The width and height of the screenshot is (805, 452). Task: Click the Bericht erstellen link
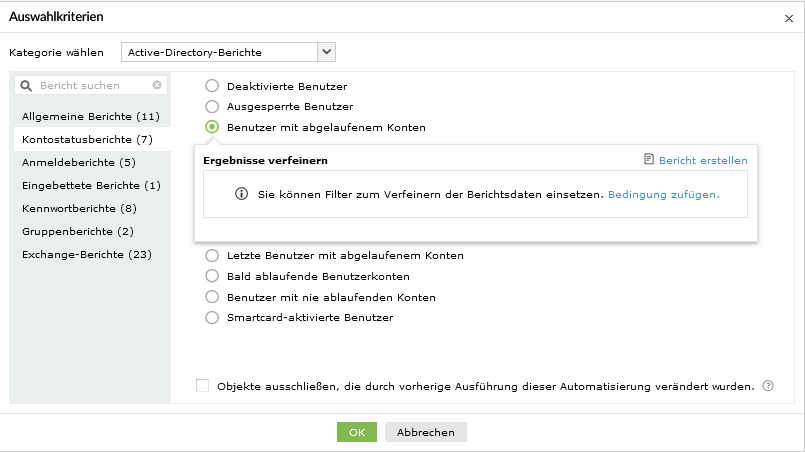pyautogui.click(x=703, y=160)
